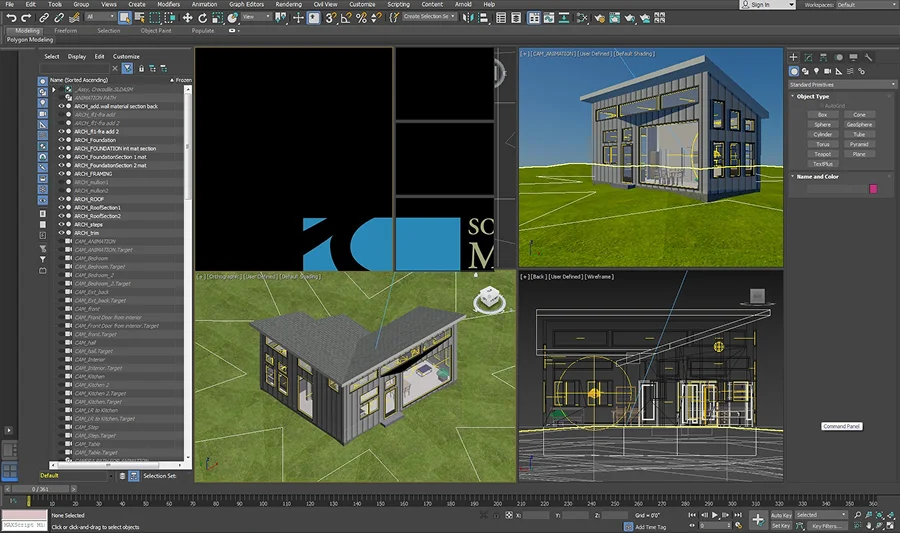The width and height of the screenshot is (900, 533).
Task: Select the Move transform tool
Action: pos(187,17)
